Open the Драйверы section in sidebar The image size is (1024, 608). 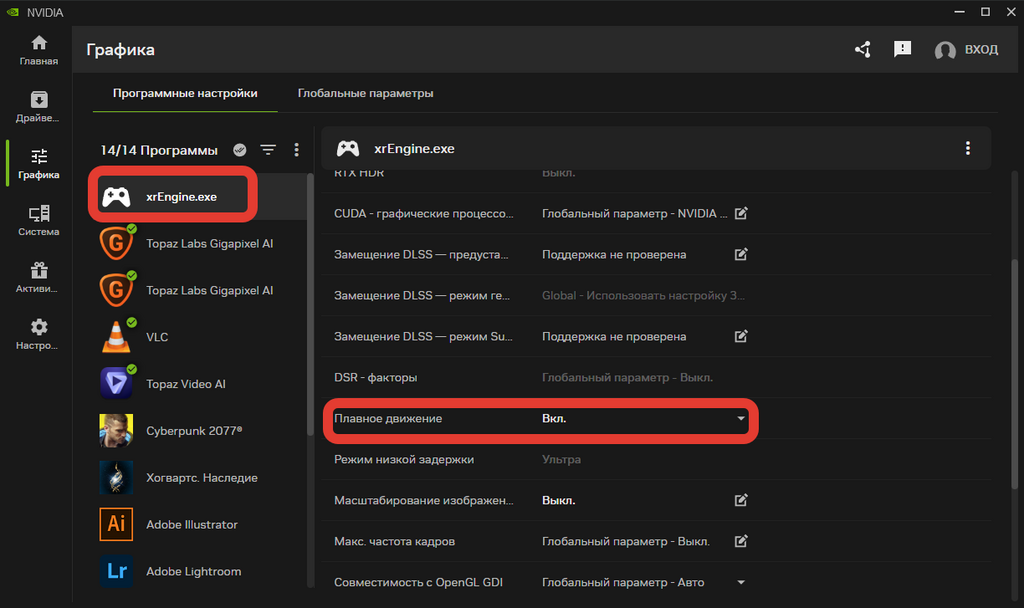(x=38, y=107)
